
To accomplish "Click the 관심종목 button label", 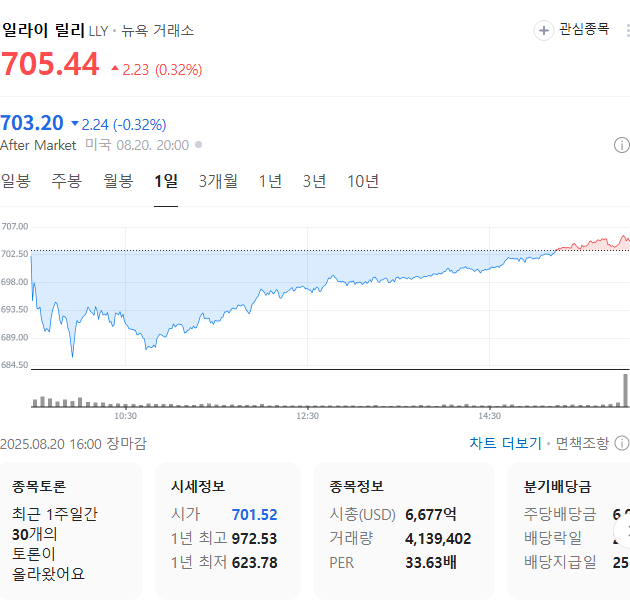I will [584, 29].
